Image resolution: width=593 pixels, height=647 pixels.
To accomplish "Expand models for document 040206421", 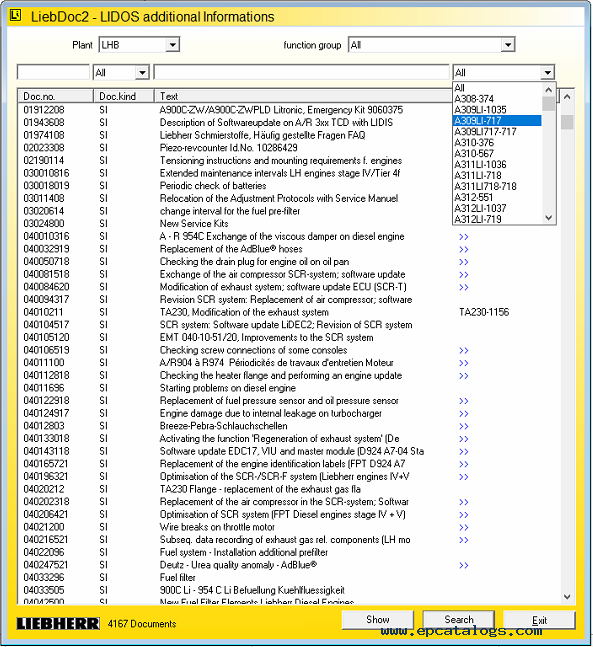I will pyautogui.click(x=464, y=515).
